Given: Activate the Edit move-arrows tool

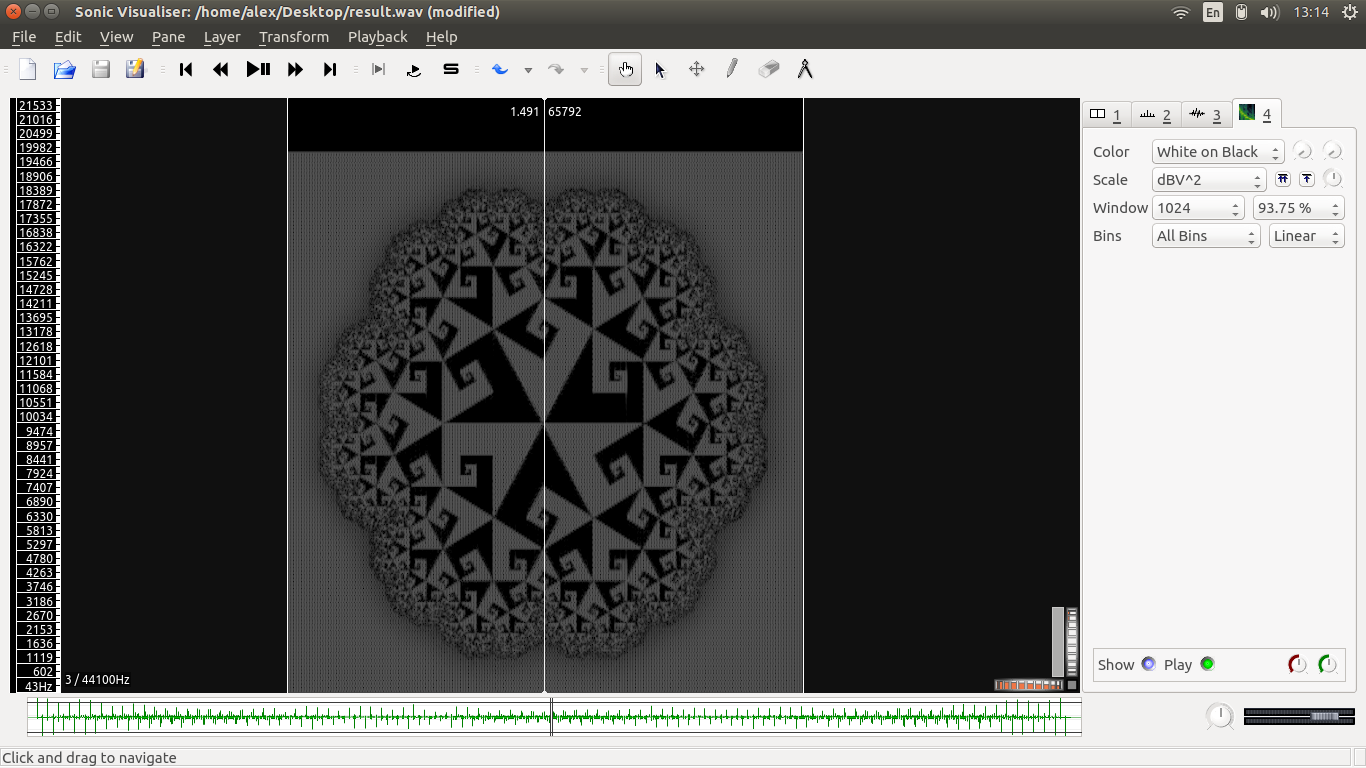Looking at the screenshot, I should click(696, 69).
